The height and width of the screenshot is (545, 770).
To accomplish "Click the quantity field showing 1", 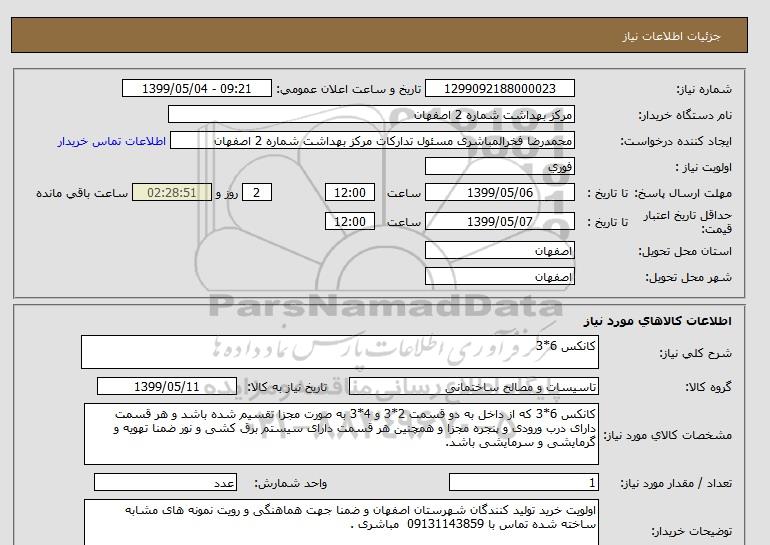I will pyautogui.click(x=523, y=483).
